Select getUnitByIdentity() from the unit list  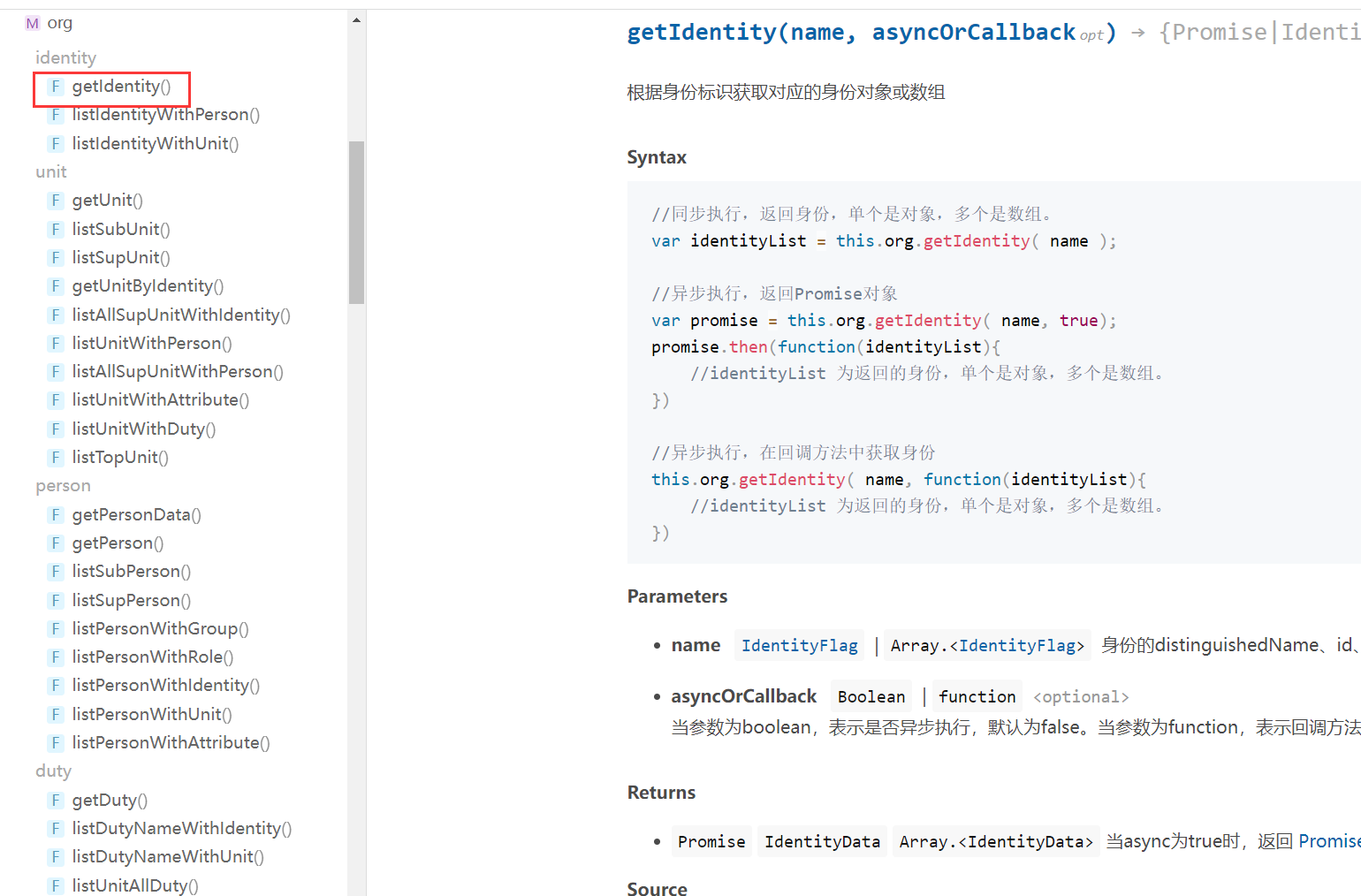[148, 286]
